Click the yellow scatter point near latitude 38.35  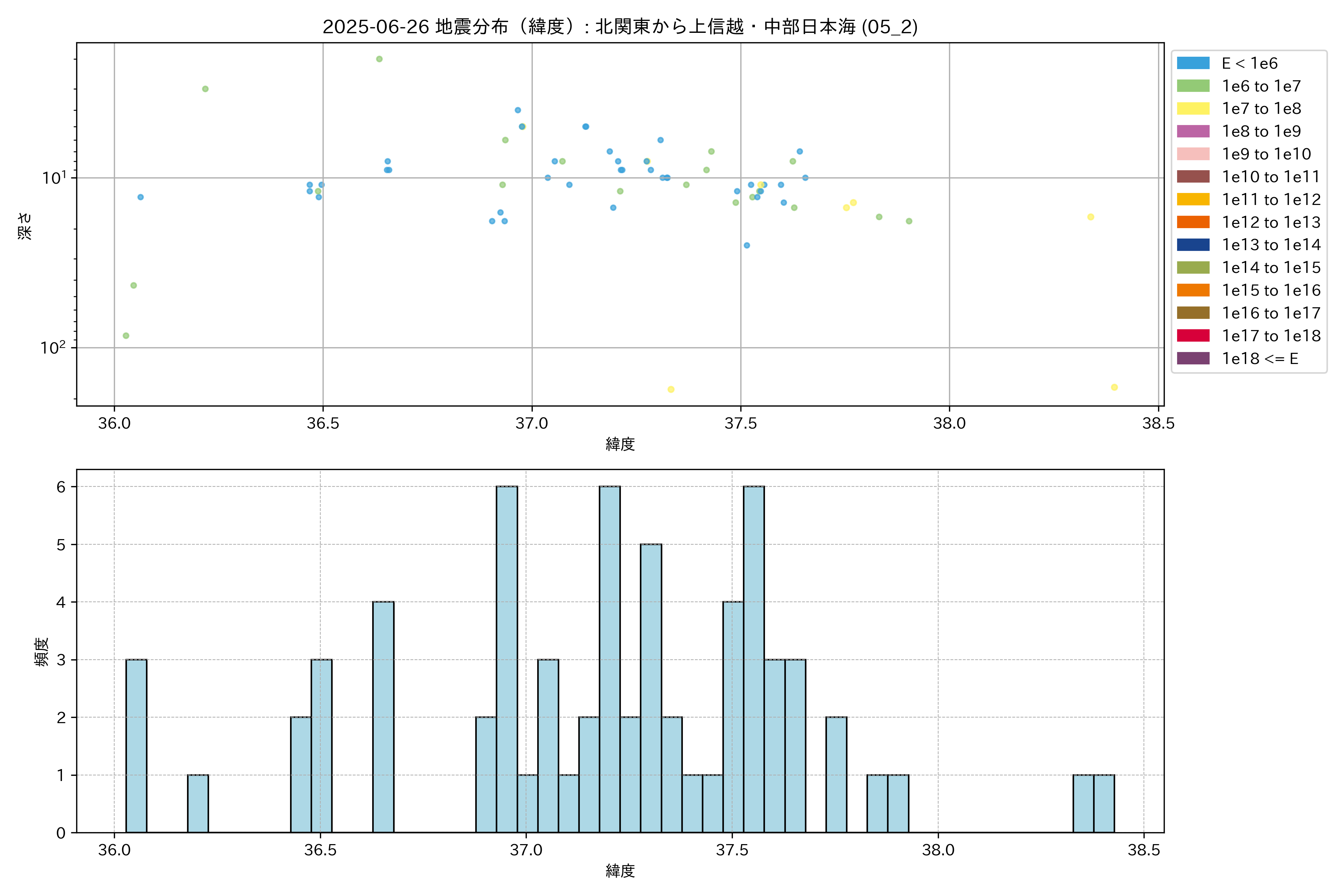pos(1090,217)
